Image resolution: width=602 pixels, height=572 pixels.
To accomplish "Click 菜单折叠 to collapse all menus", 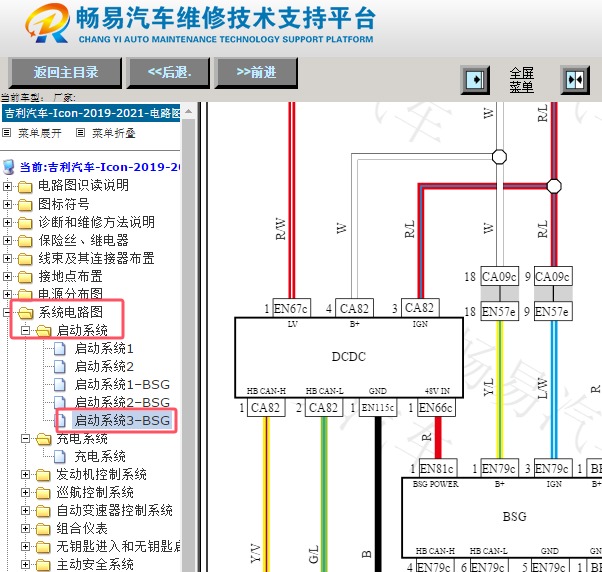I will tap(114, 133).
